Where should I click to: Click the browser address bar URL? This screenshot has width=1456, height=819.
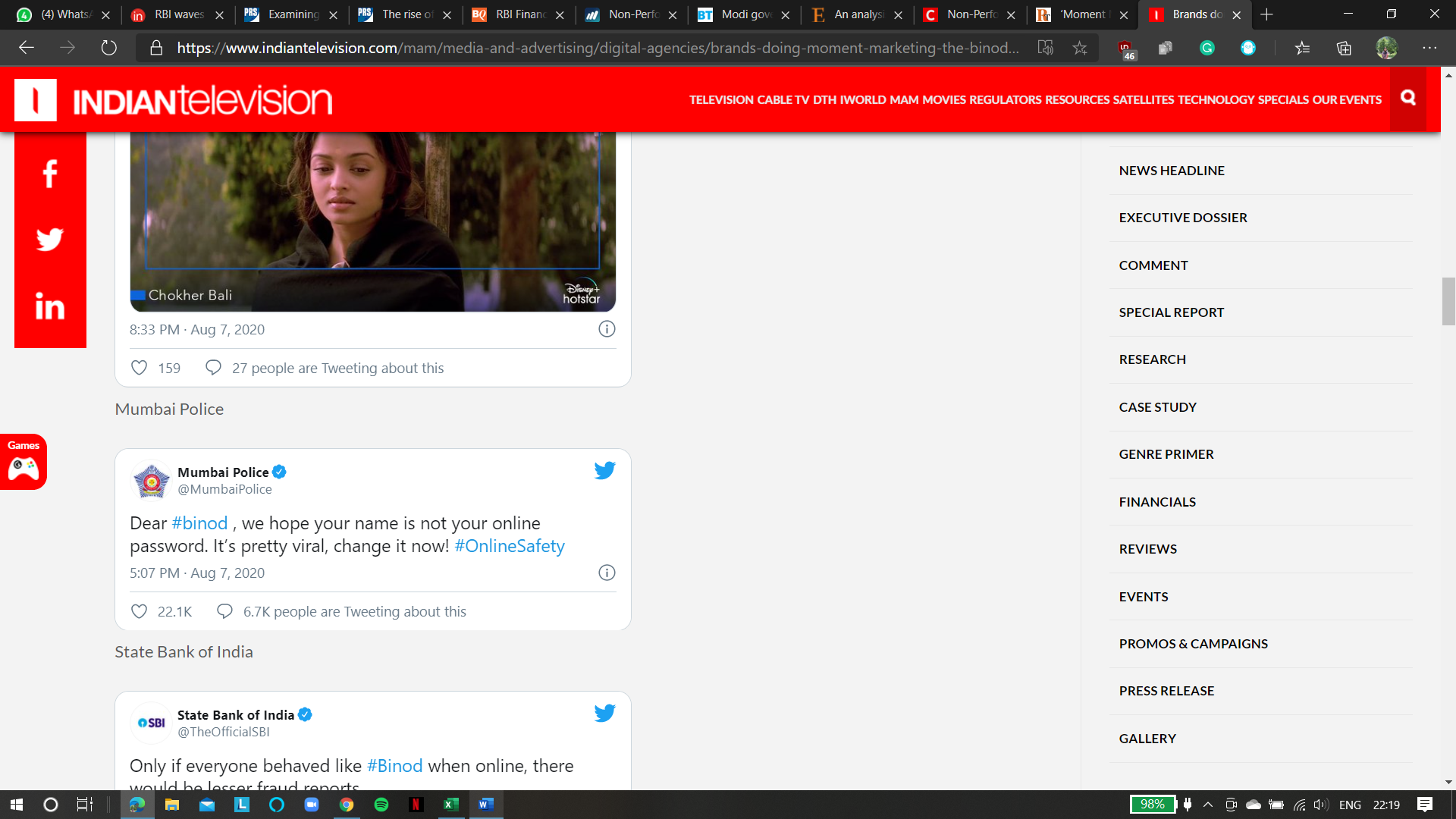598,48
